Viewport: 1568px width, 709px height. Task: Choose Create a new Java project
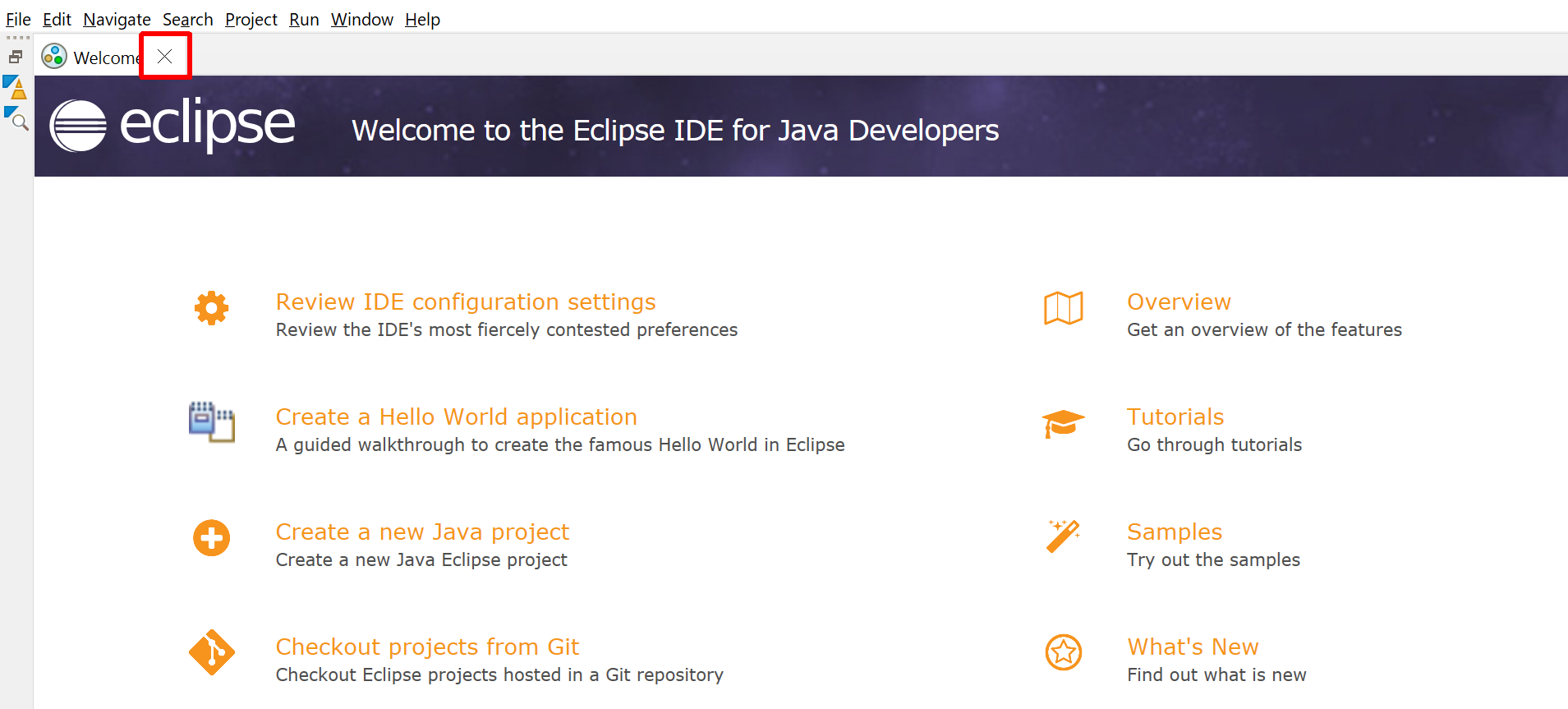tap(422, 532)
